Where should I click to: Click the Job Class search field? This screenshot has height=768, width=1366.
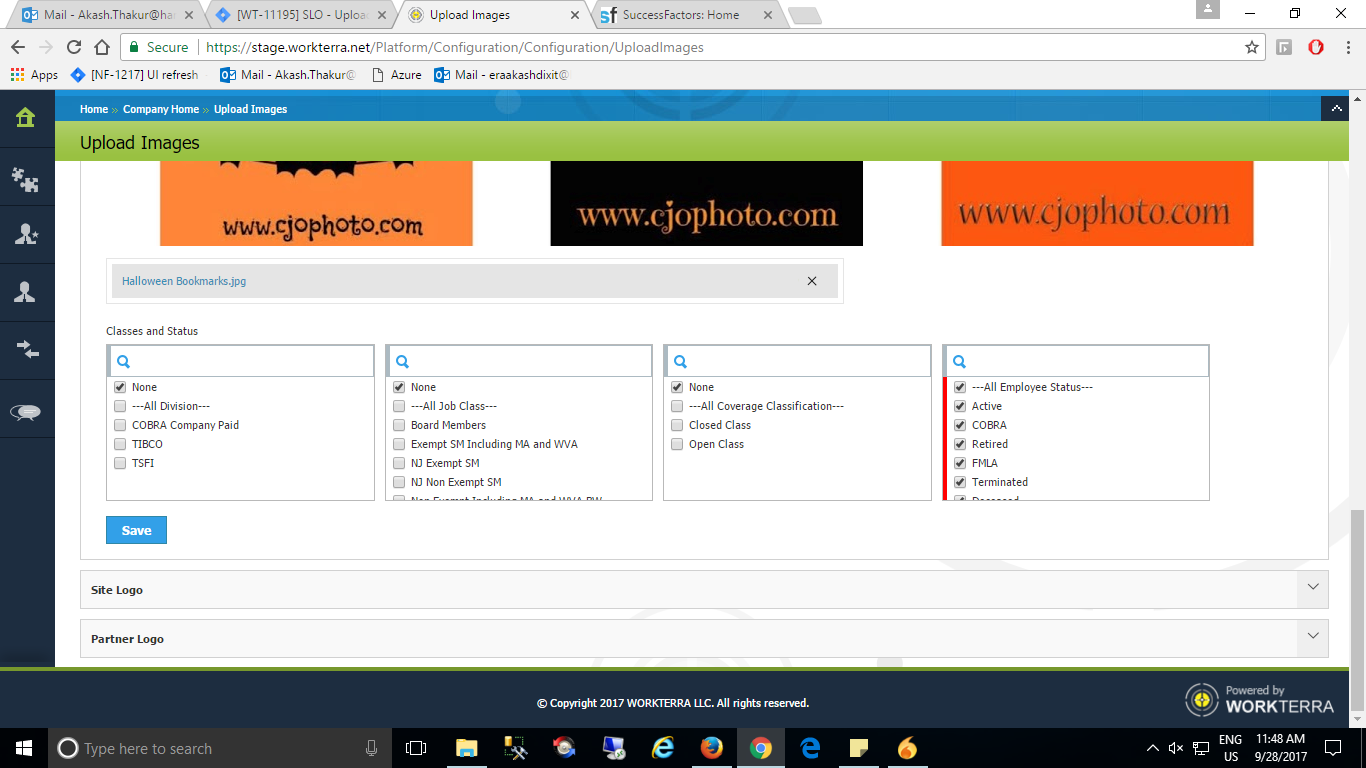click(x=519, y=362)
